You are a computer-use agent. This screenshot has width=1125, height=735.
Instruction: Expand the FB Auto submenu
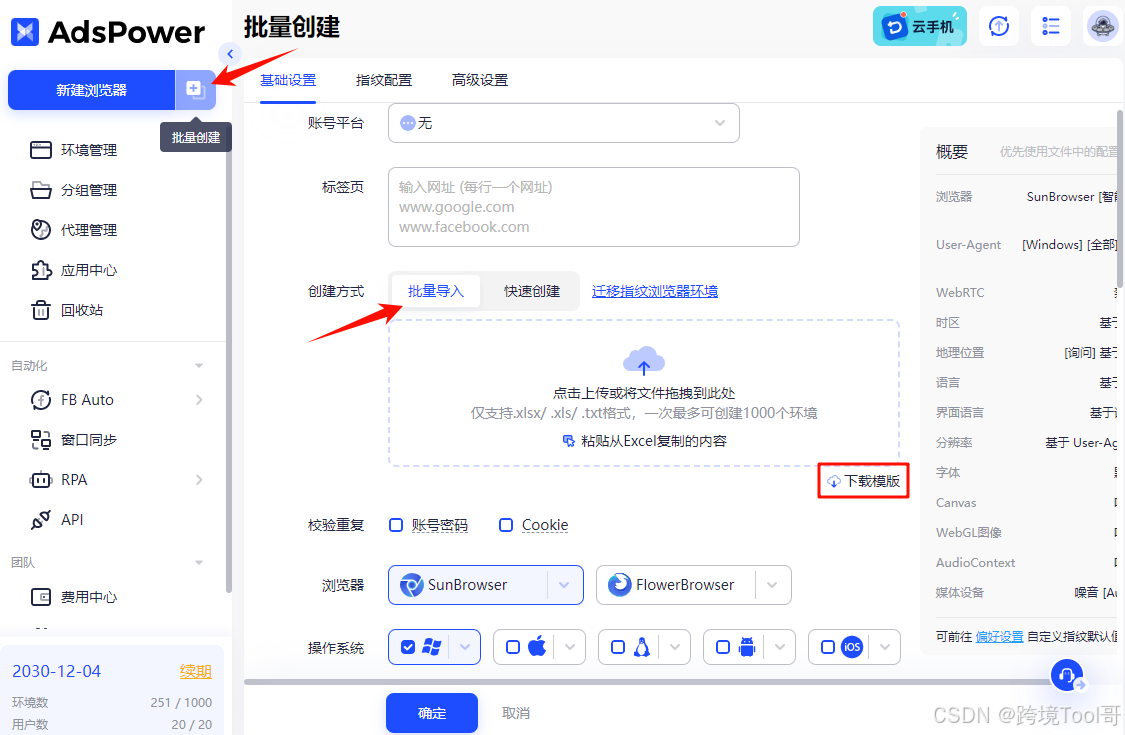[x=199, y=400]
